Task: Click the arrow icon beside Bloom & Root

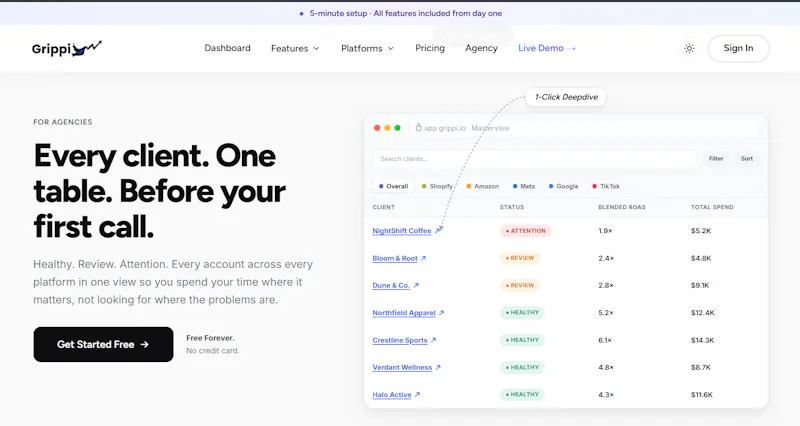Action: coord(423,258)
